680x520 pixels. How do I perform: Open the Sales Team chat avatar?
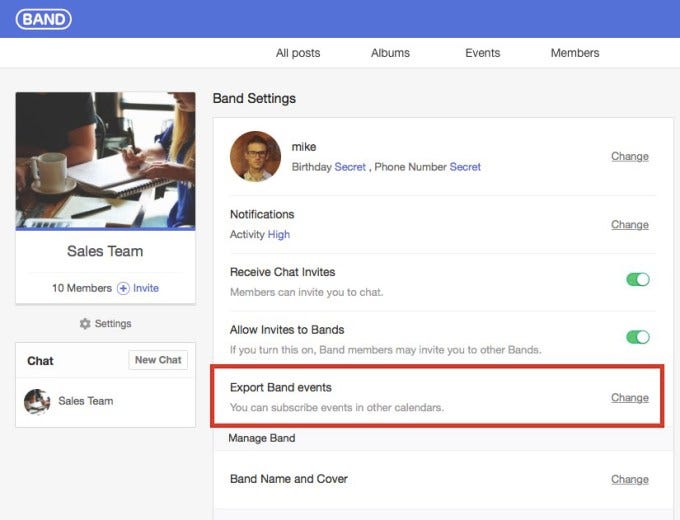[37, 401]
